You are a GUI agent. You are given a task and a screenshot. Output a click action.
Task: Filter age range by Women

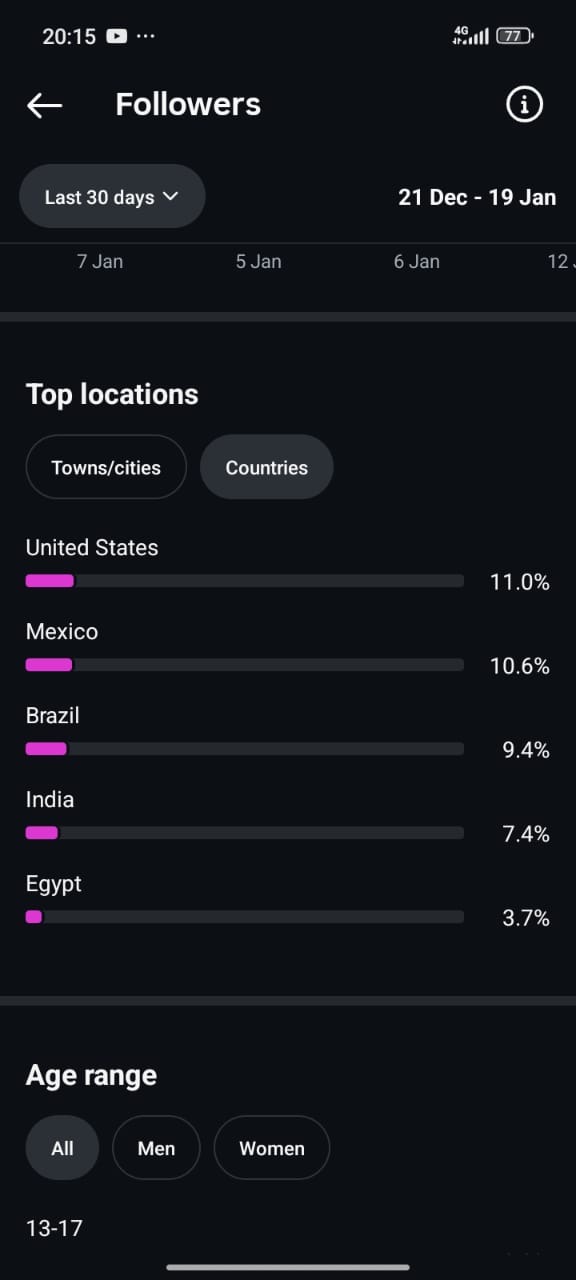click(272, 1148)
